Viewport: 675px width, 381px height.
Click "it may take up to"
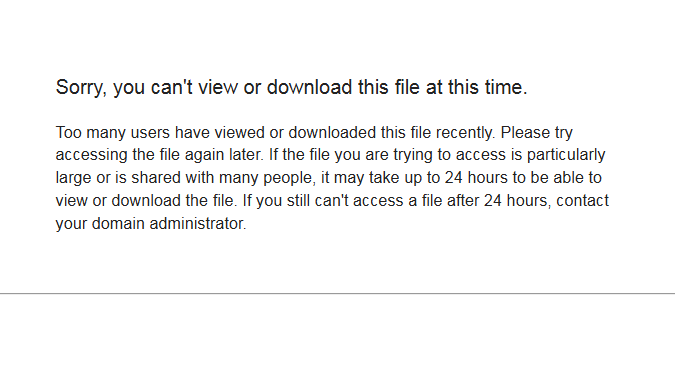pos(380,178)
